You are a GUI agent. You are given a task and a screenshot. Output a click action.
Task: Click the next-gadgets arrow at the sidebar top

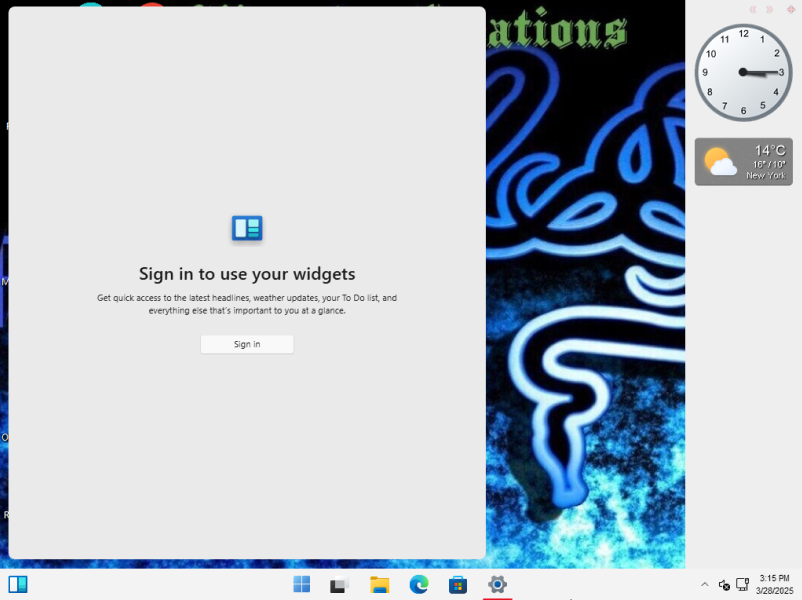(769, 9)
